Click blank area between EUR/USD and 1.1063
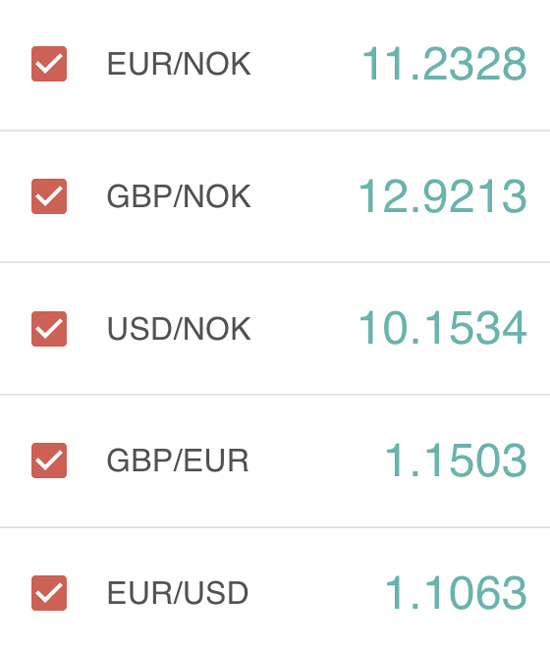The height and width of the screenshot is (650, 550). 317,593
